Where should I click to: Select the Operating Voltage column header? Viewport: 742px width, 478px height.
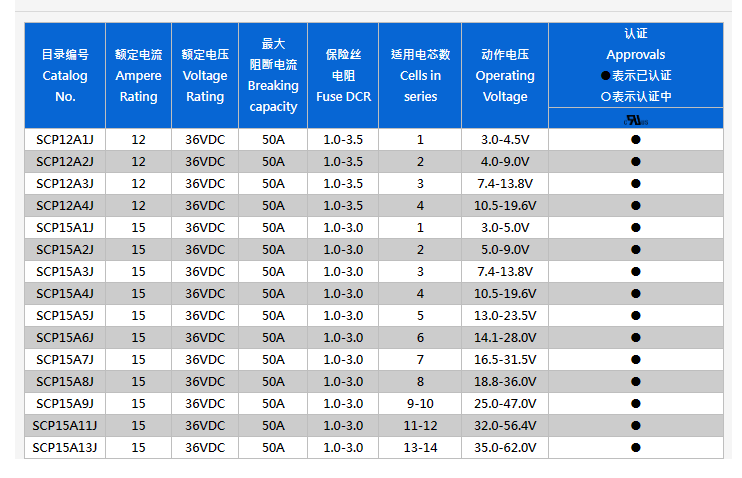(x=505, y=76)
